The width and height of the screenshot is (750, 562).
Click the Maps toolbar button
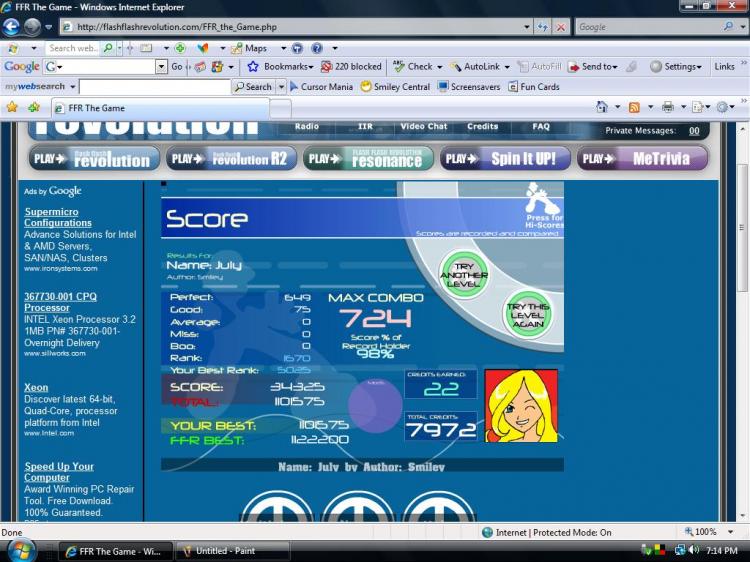click(249, 48)
